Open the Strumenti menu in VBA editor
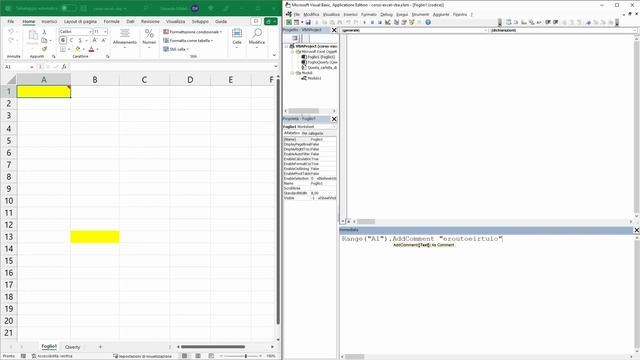 420,14
